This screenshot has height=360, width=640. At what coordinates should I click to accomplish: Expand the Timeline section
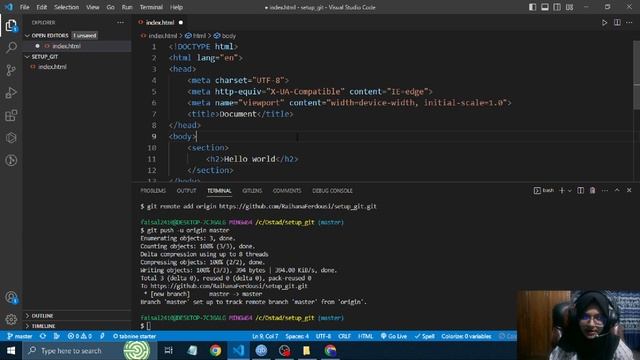point(43,326)
